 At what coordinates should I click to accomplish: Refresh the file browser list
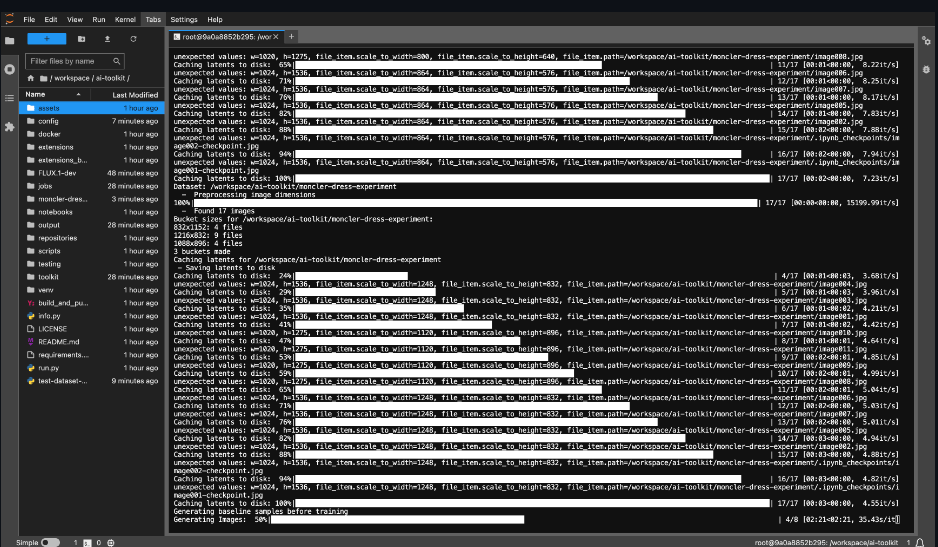pyautogui.click(x=133, y=39)
